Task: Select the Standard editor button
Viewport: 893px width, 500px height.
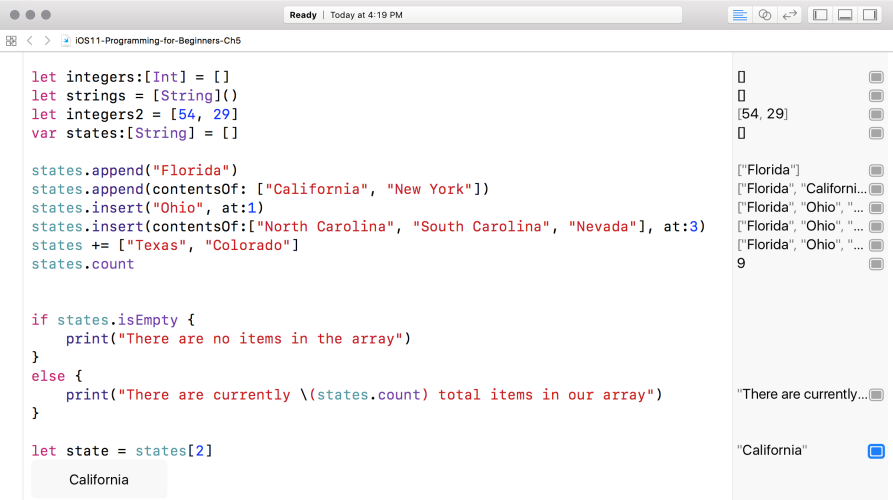Action: tap(739, 15)
